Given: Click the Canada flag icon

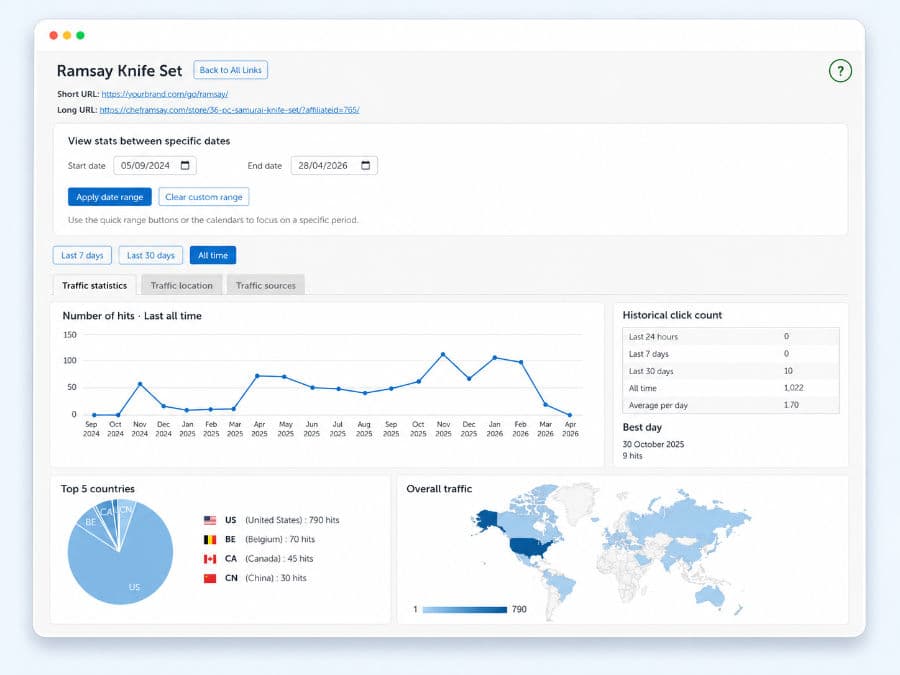Looking at the screenshot, I should (210, 558).
